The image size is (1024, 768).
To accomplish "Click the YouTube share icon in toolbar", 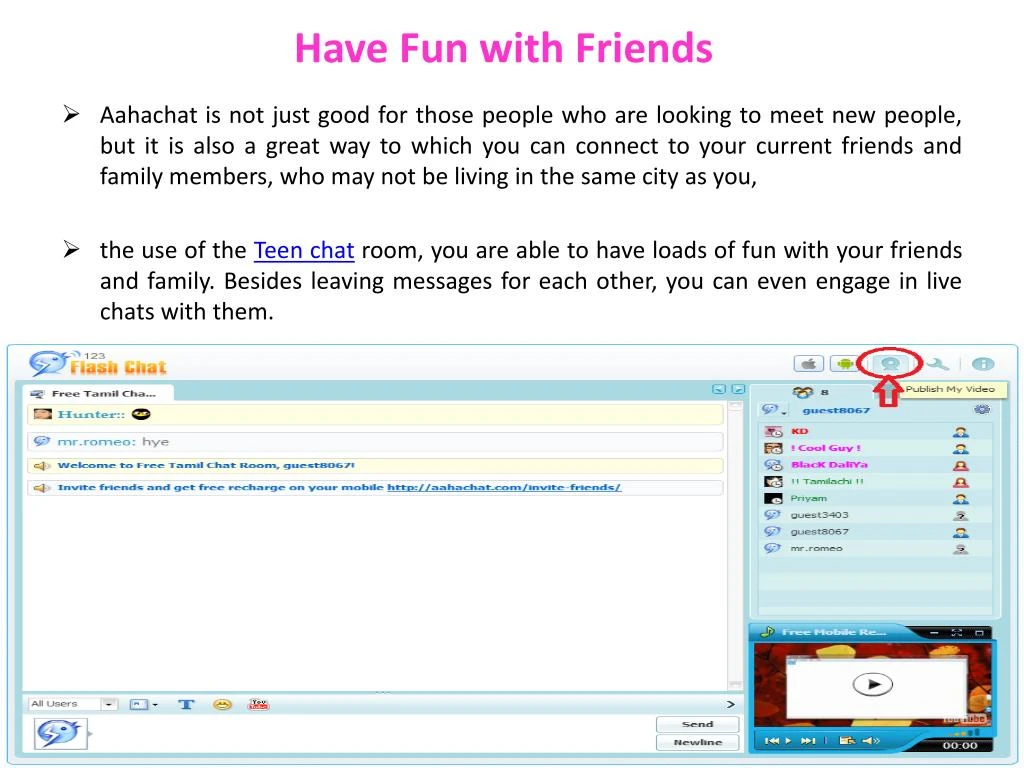I will [x=259, y=704].
